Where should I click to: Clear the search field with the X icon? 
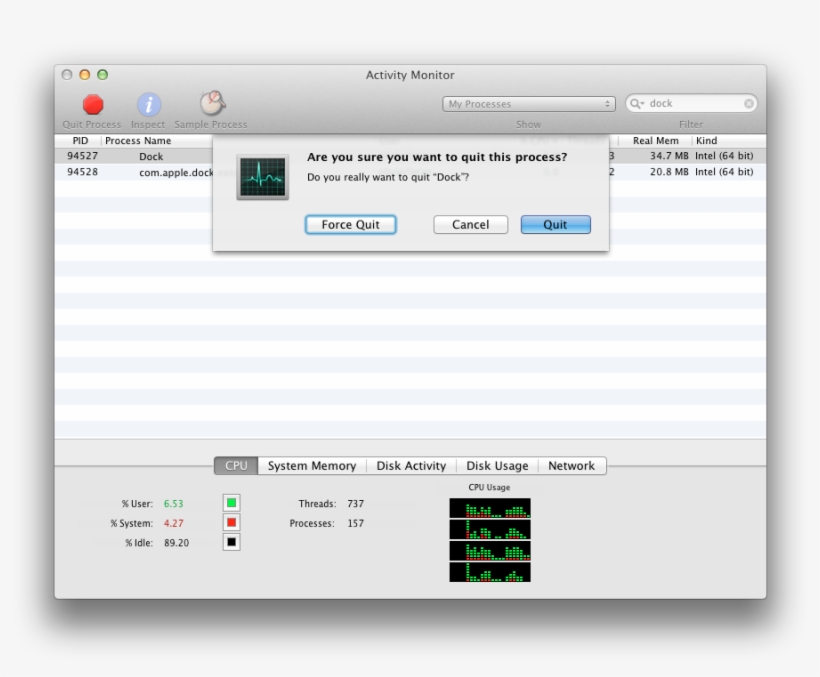pyautogui.click(x=748, y=103)
